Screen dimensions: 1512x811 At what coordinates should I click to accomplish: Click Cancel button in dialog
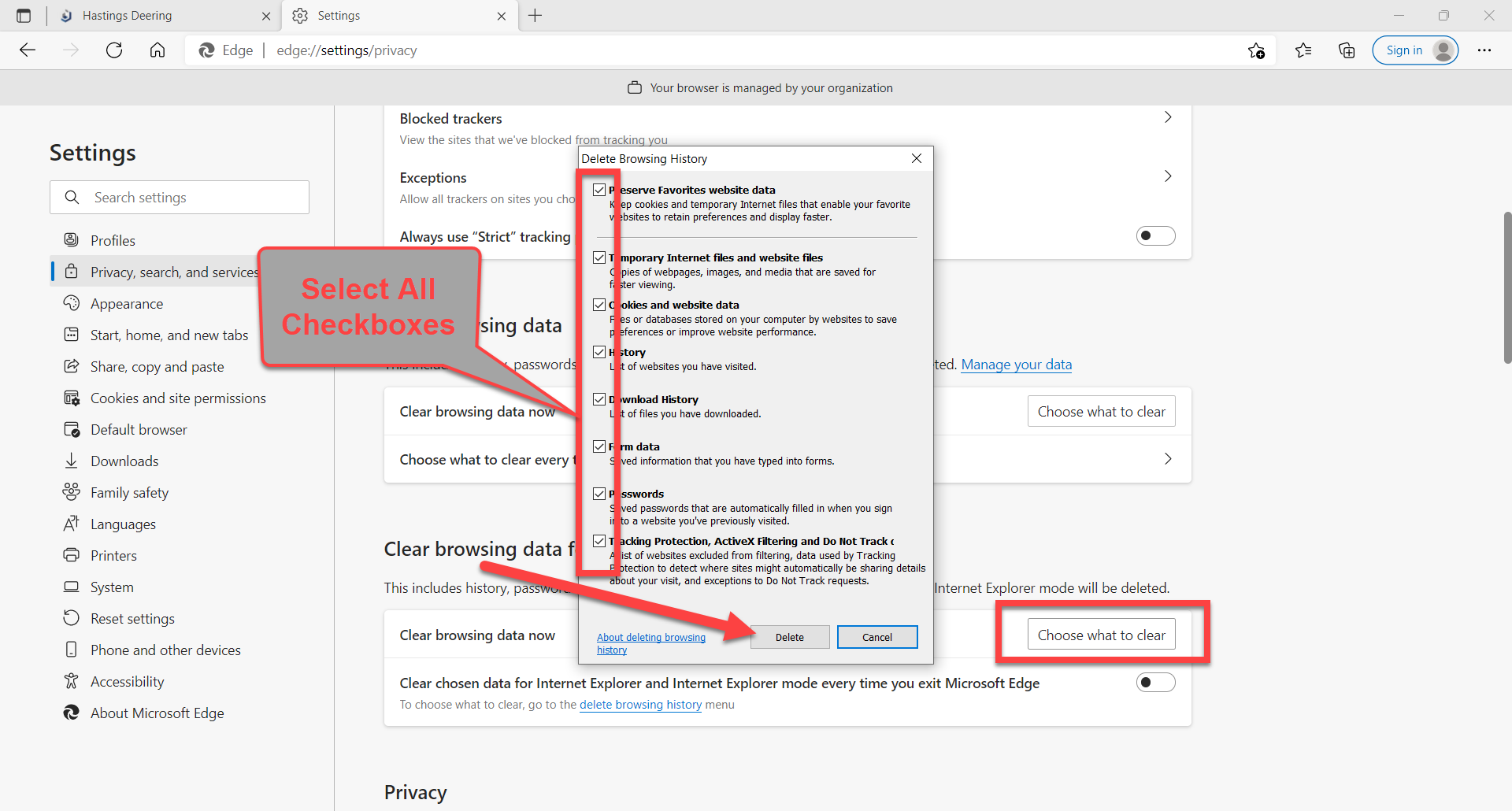[x=877, y=637]
